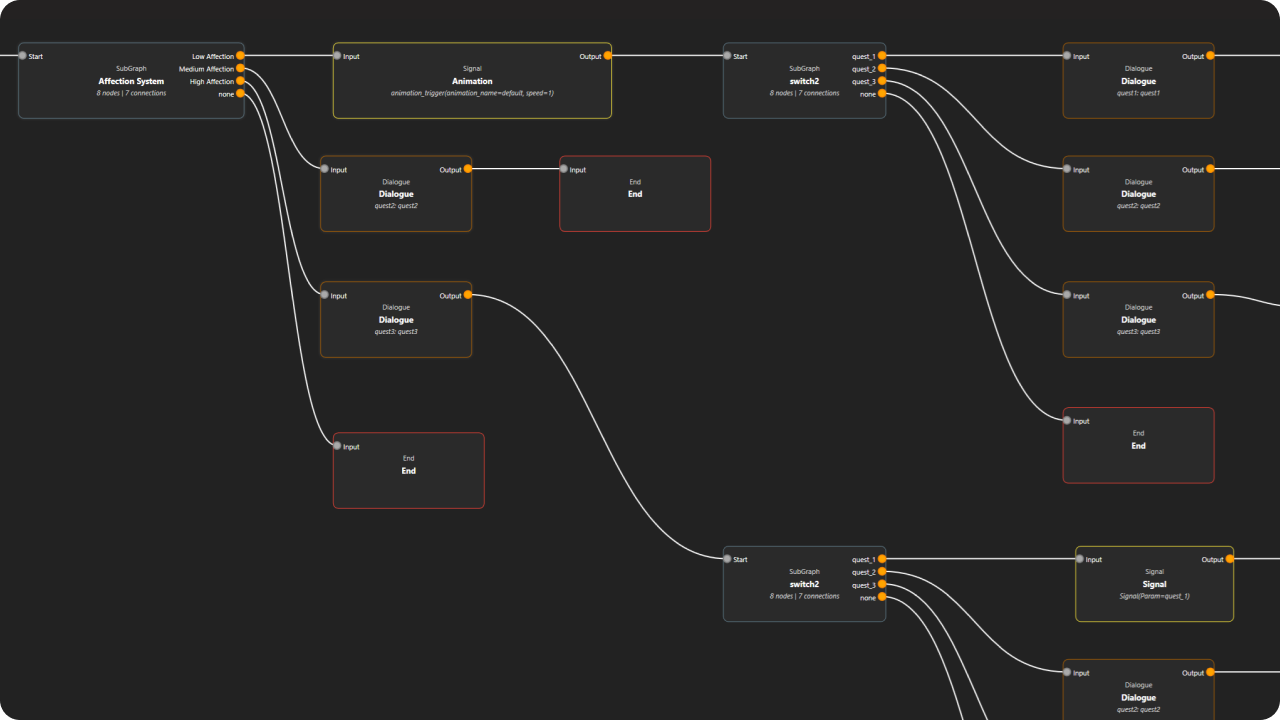Click Input of quest2 Dialogue below the Signal node
The width and height of the screenshot is (1280, 720).
[x=1067, y=673]
